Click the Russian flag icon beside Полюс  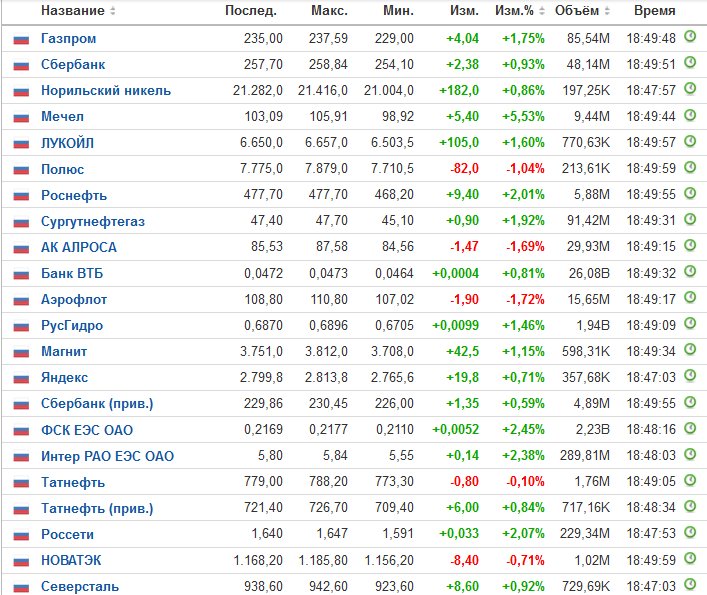click(21, 170)
